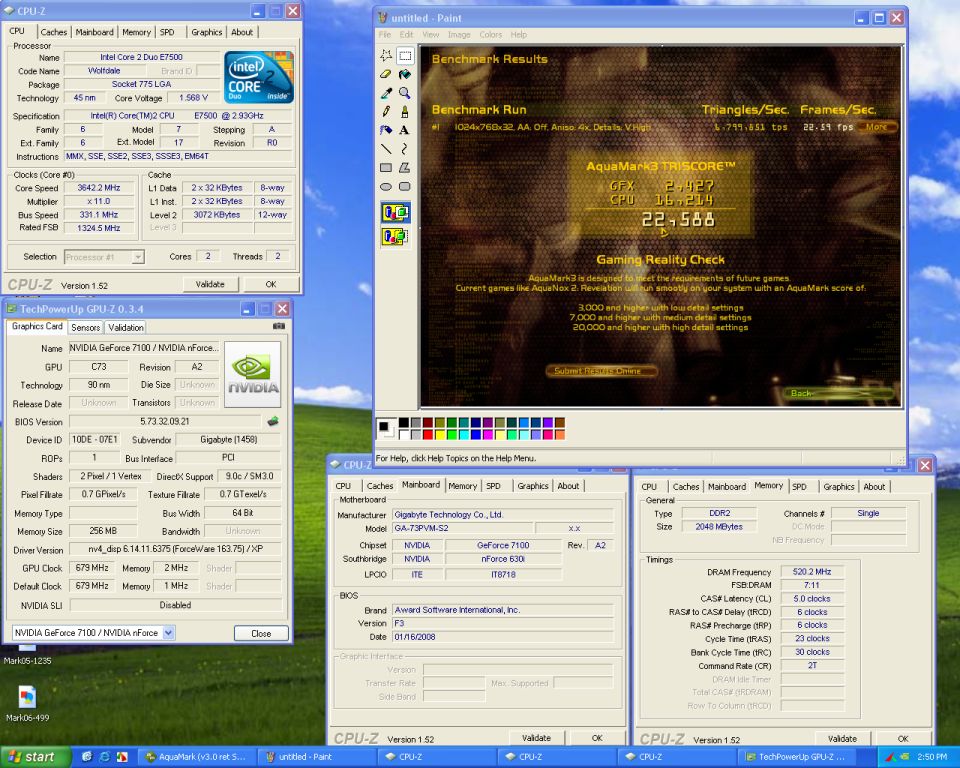The image size is (960, 768).
Task: Pick the Rectangle shape tool
Action: coord(386,168)
